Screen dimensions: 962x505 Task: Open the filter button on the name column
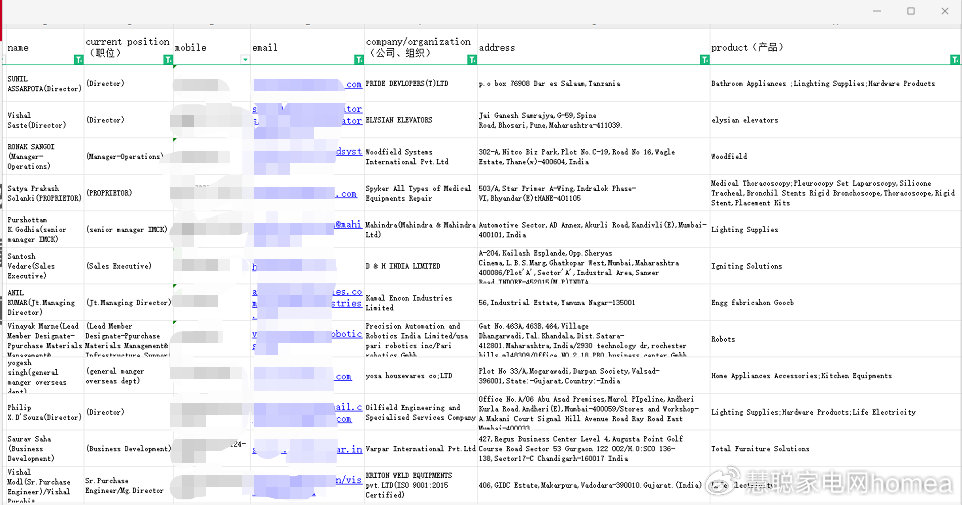pos(79,60)
